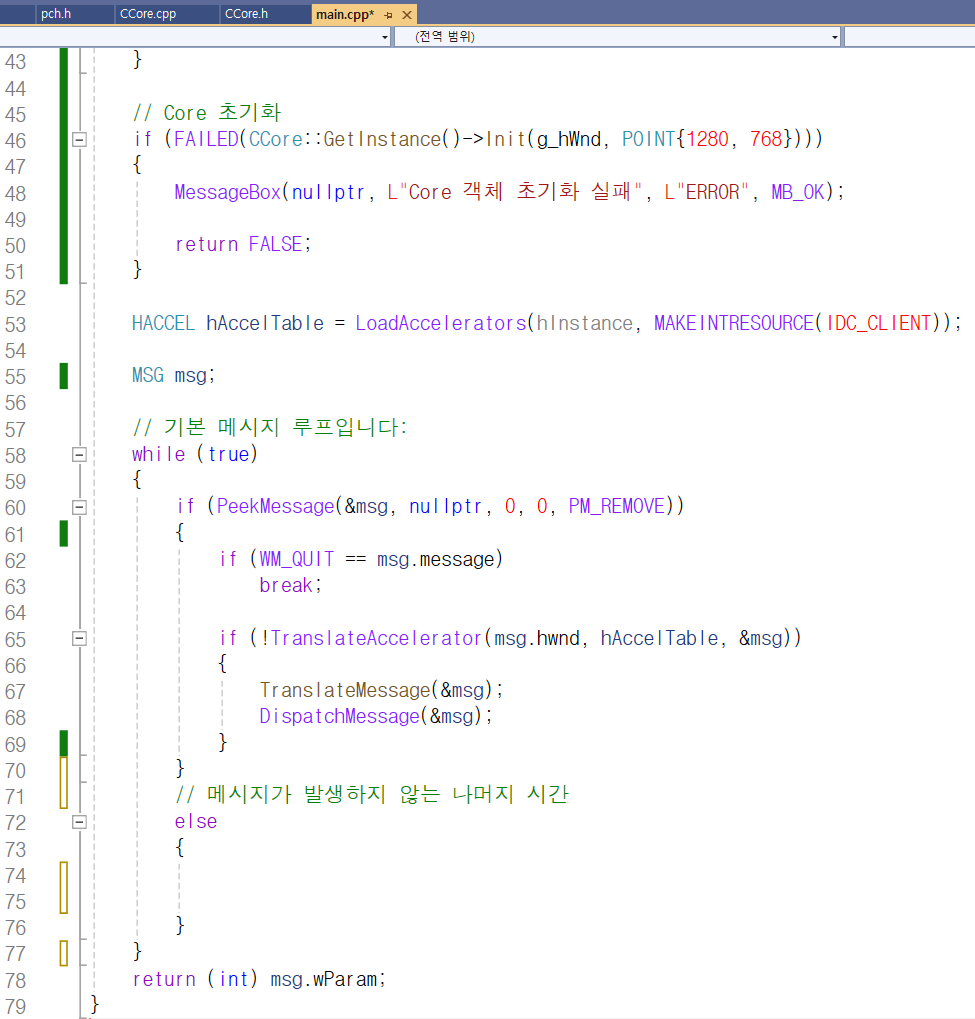
Task: Open the CCore.cpp tab
Action: point(148,14)
